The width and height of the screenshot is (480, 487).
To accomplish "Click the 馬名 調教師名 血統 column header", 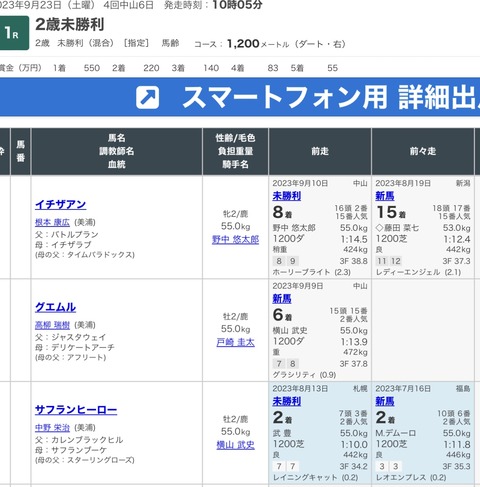I will click(x=117, y=151).
